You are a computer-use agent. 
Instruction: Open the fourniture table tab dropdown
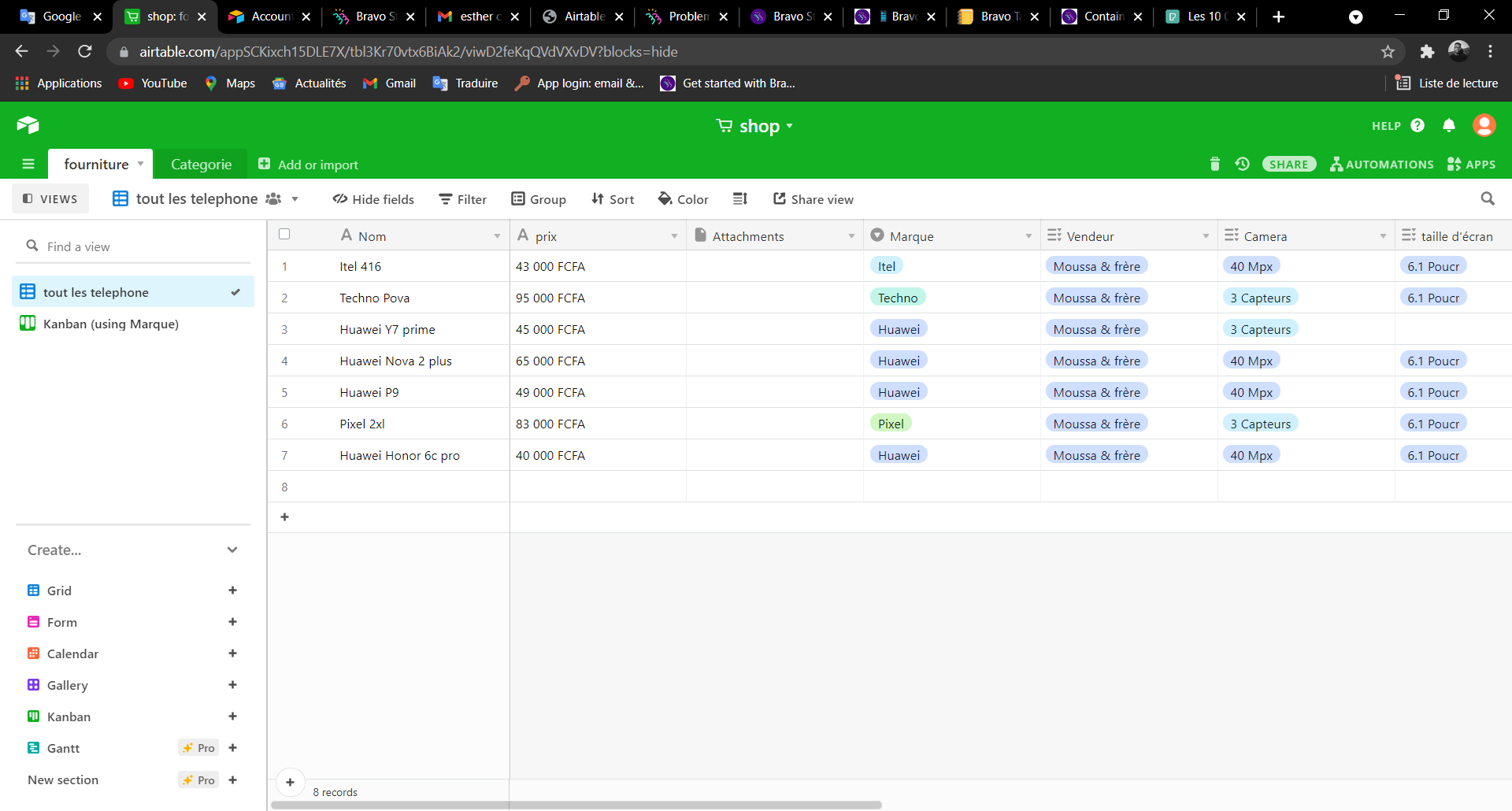coord(141,164)
